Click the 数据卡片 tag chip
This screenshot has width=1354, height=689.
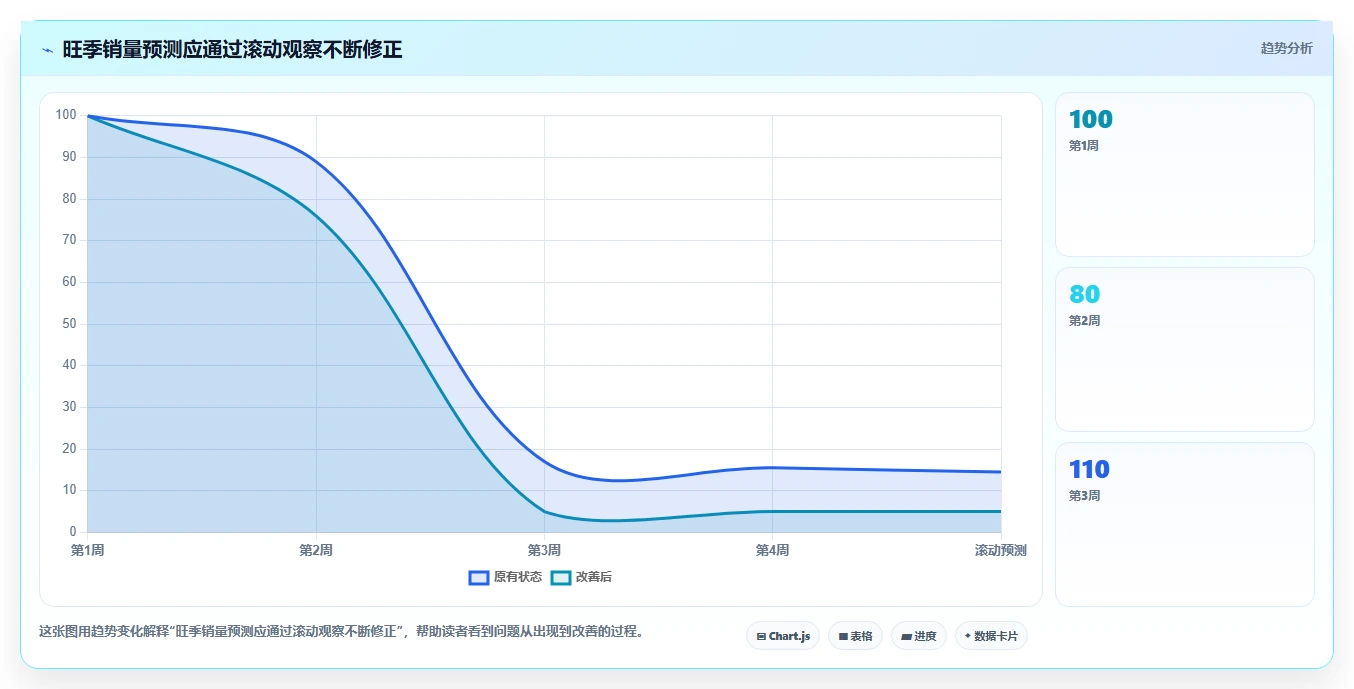point(991,636)
